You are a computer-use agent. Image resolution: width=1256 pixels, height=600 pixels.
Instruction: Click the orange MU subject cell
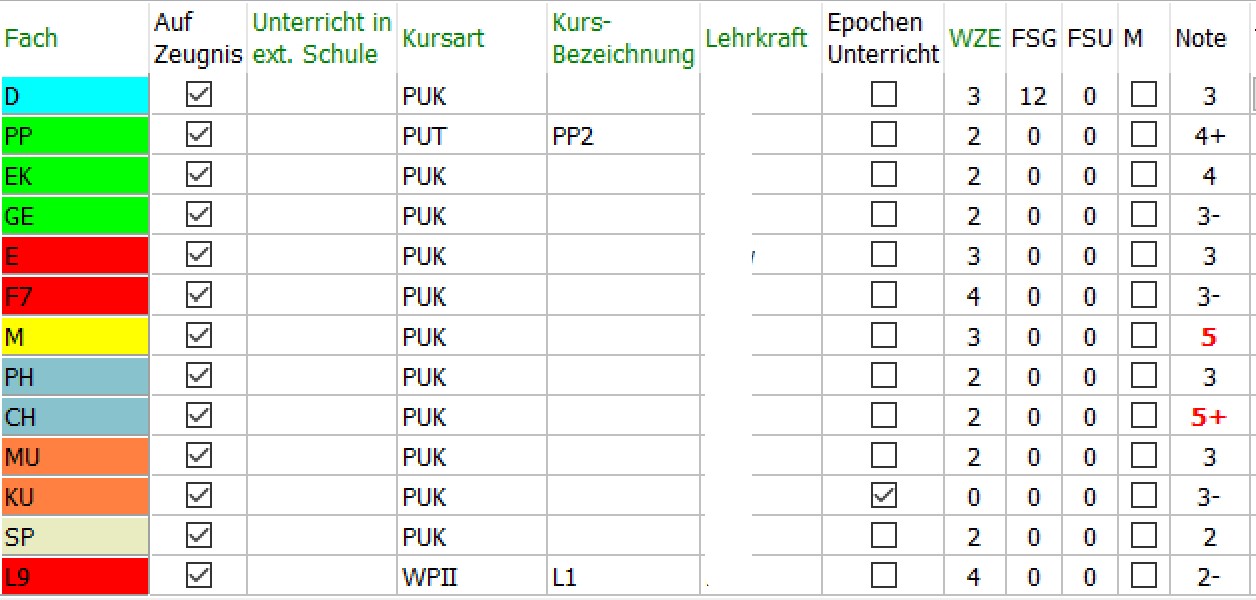tap(75, 456)
